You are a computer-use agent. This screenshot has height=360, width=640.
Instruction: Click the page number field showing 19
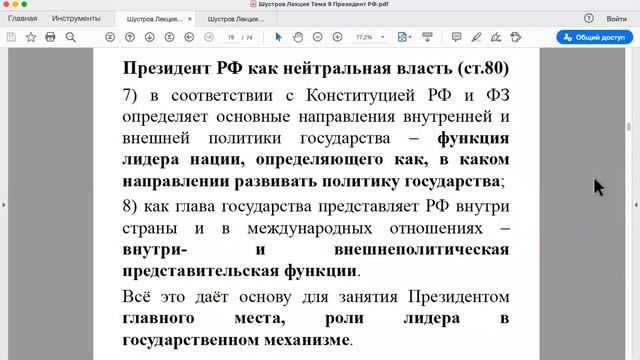(x=231, y=37)
